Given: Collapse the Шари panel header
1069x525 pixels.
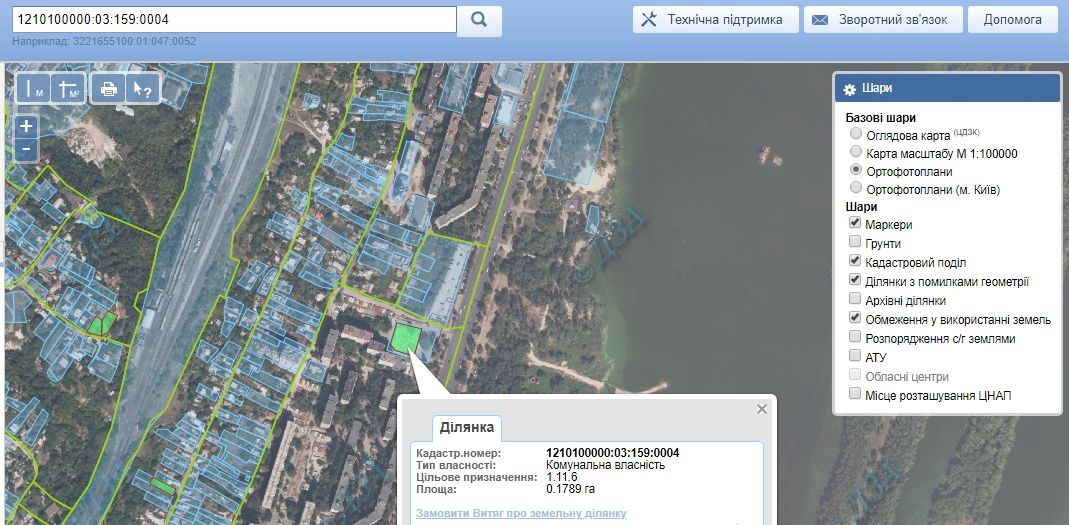Looking at the screenshot, I should pos(946,88).
